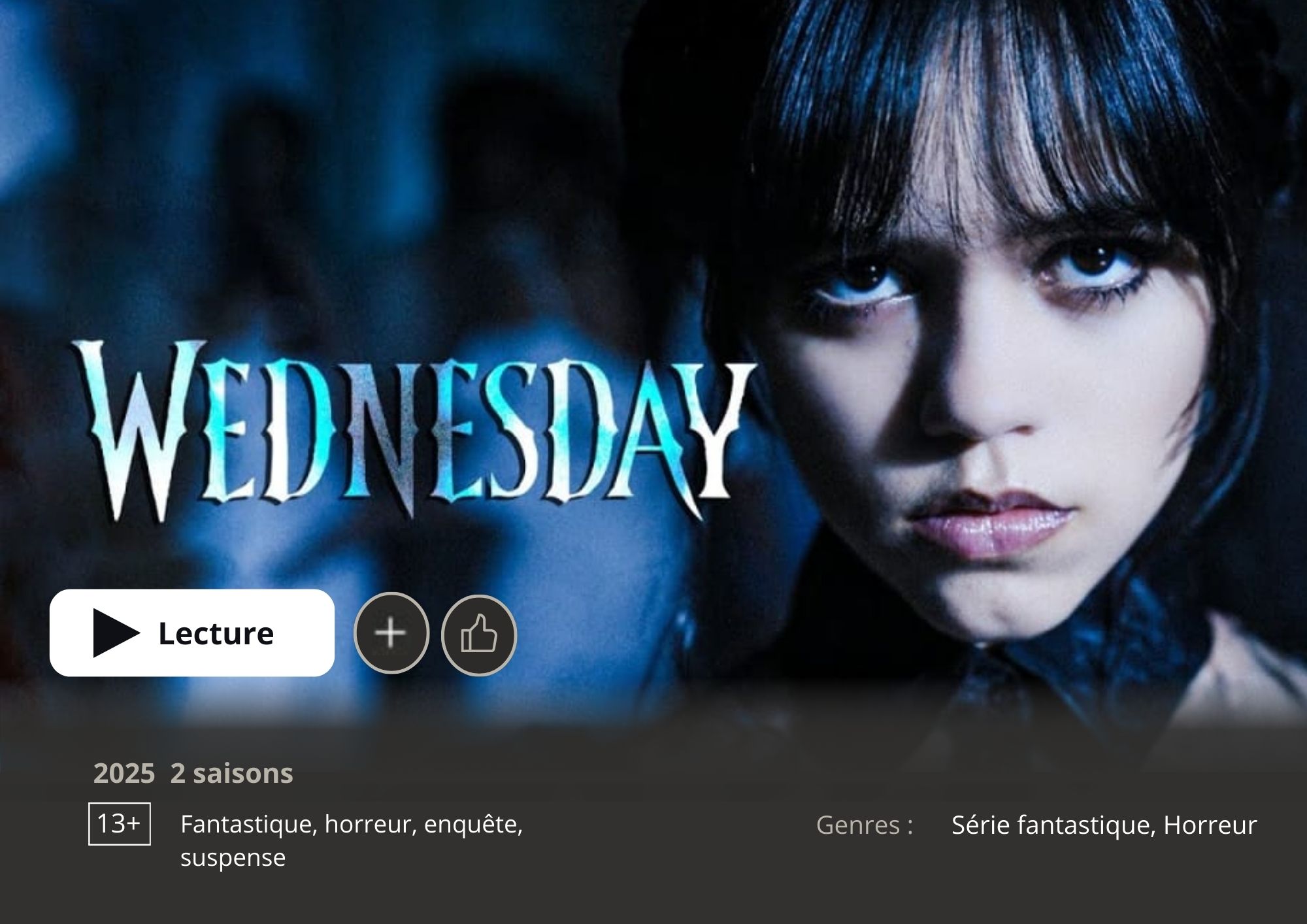Select the 2 saisons label

click(x=231, y=773)
